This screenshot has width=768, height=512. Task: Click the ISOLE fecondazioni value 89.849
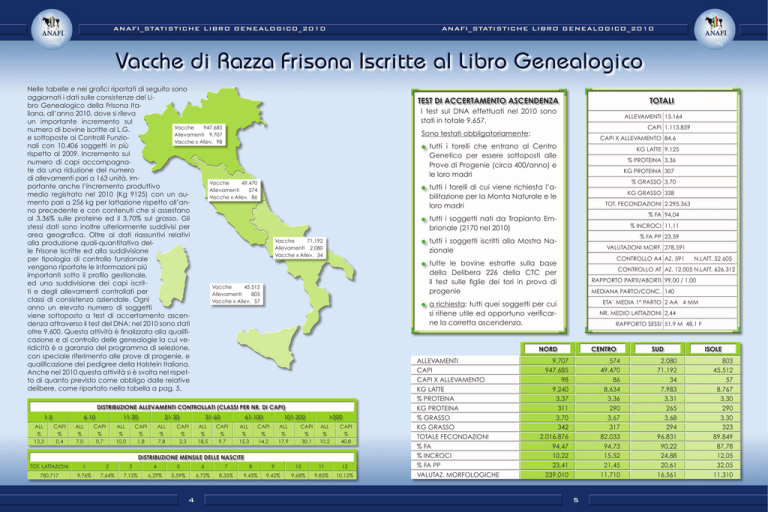point(723,437)
